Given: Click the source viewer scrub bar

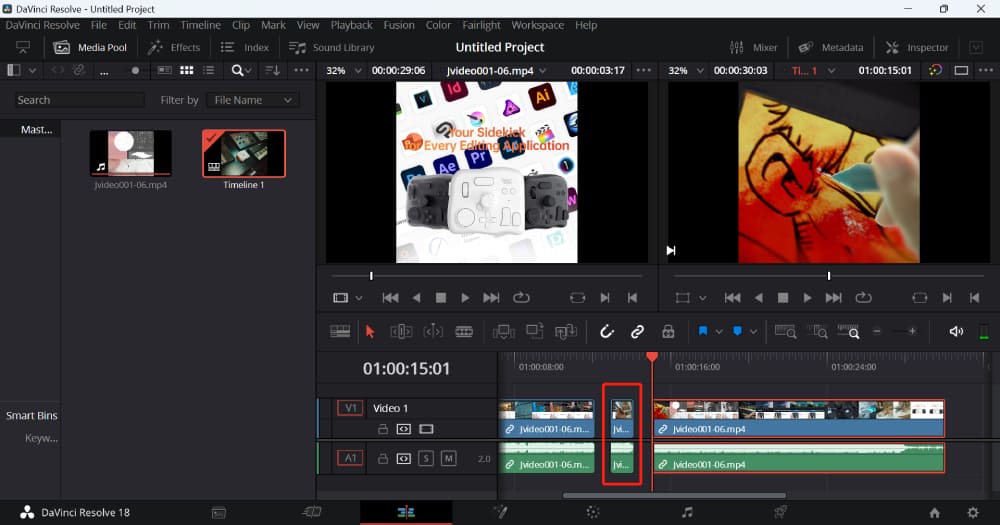Looking at the screenshot, I should coord(487,276).
